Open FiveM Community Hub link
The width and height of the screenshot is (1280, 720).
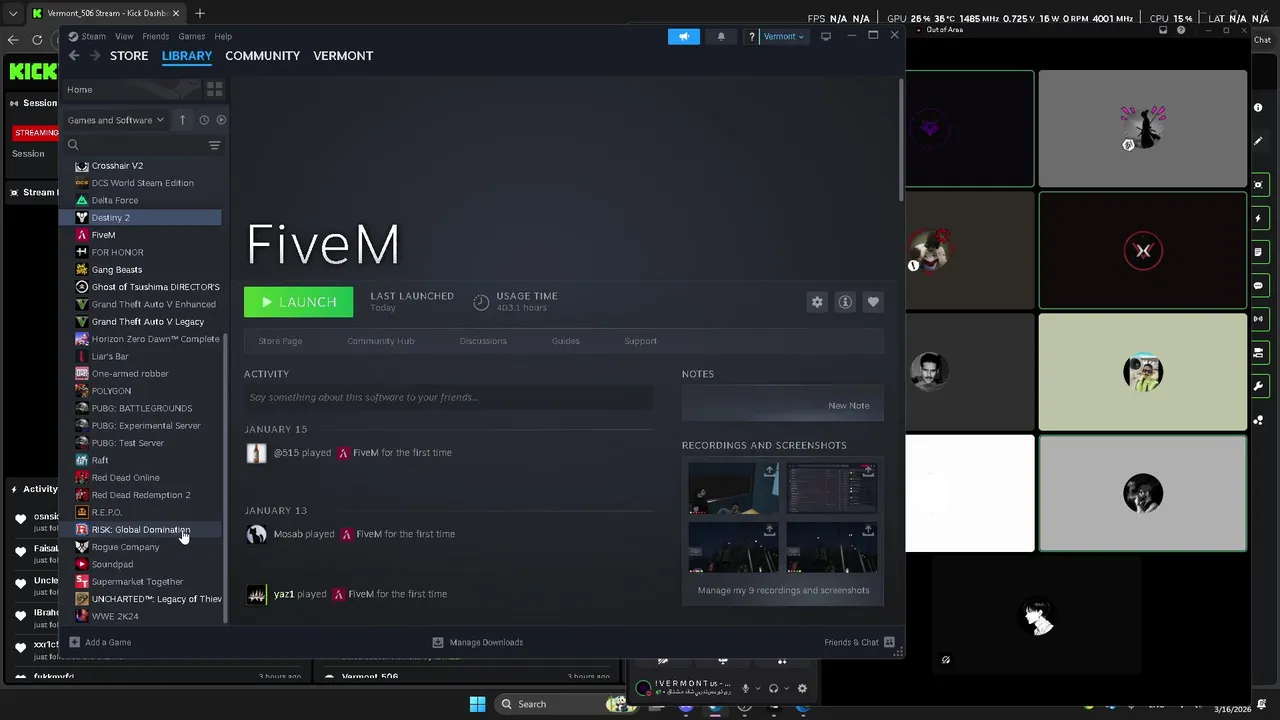click(x=380, y=341)
